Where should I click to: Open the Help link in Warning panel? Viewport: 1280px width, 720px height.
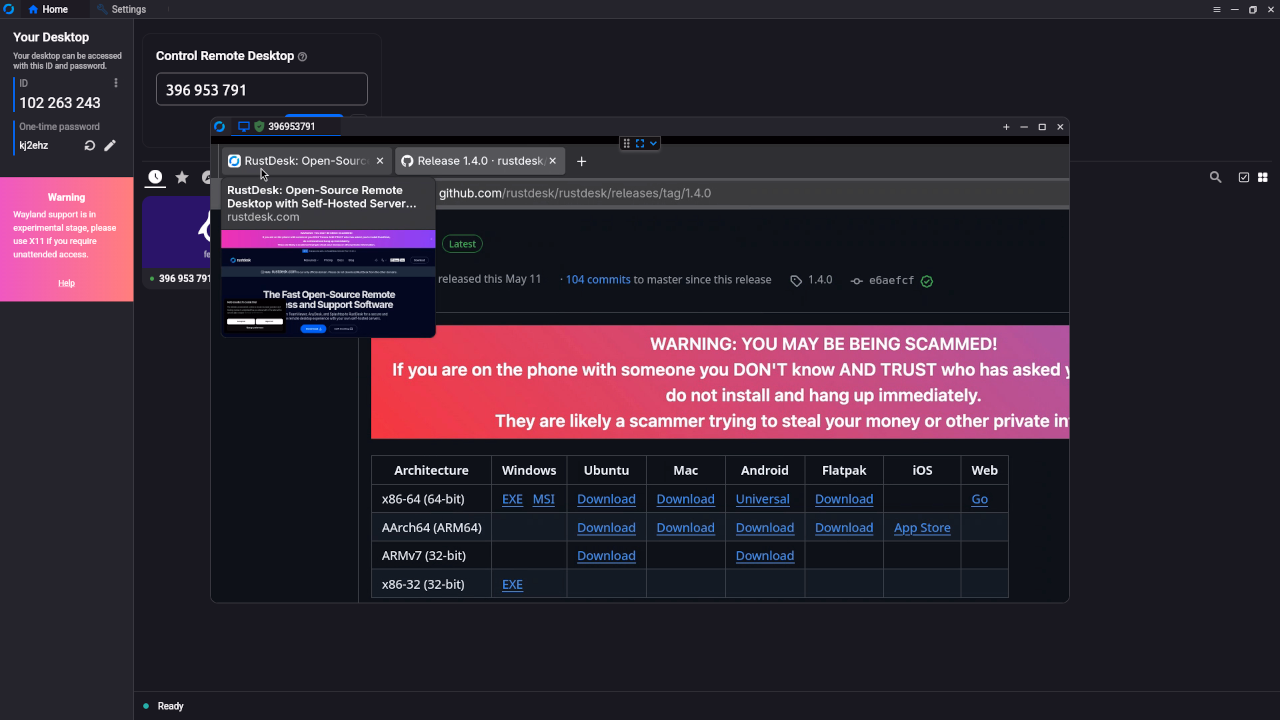66,283
